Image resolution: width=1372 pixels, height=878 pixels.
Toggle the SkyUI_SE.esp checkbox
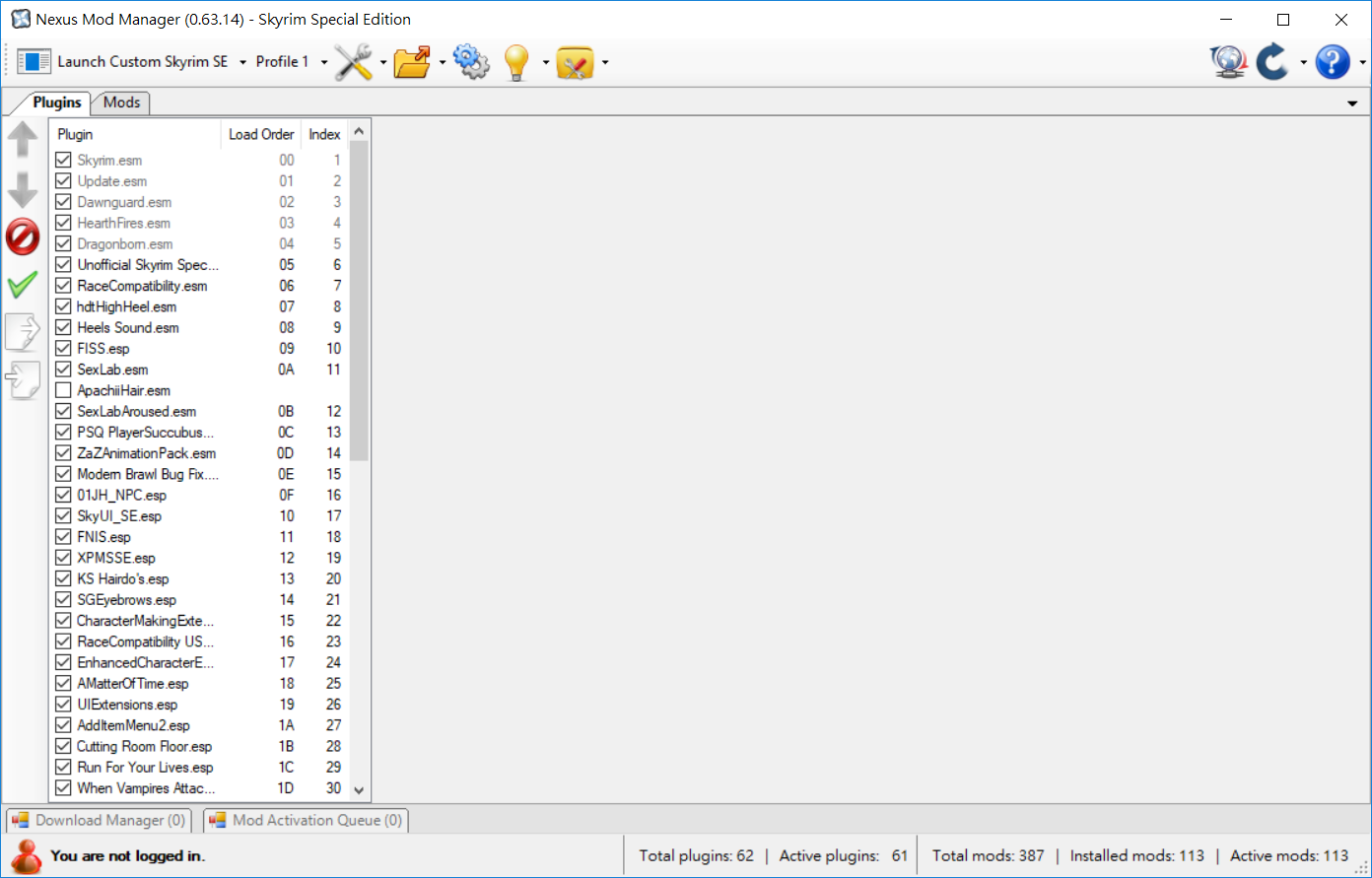(x=63, y=515)
